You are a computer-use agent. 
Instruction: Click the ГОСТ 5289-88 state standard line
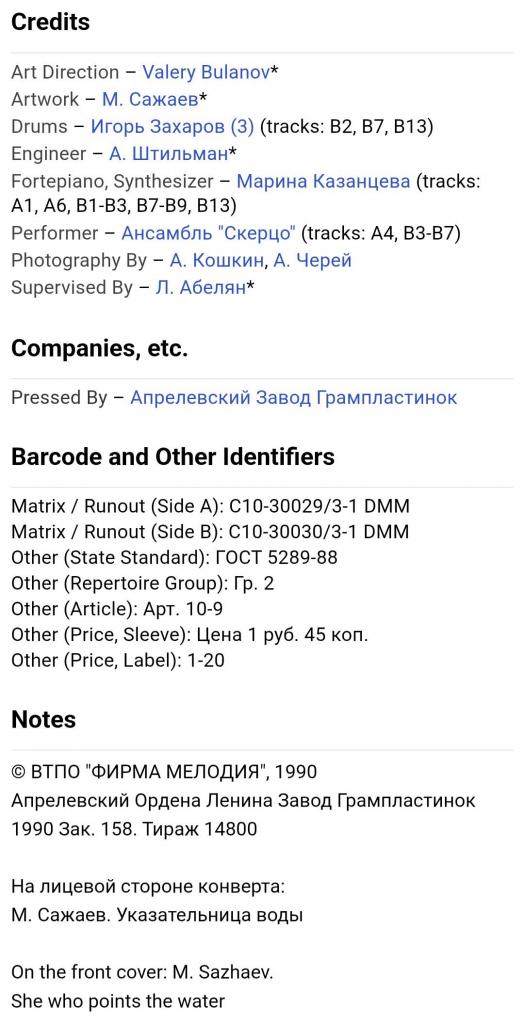[x=174, y=558]
